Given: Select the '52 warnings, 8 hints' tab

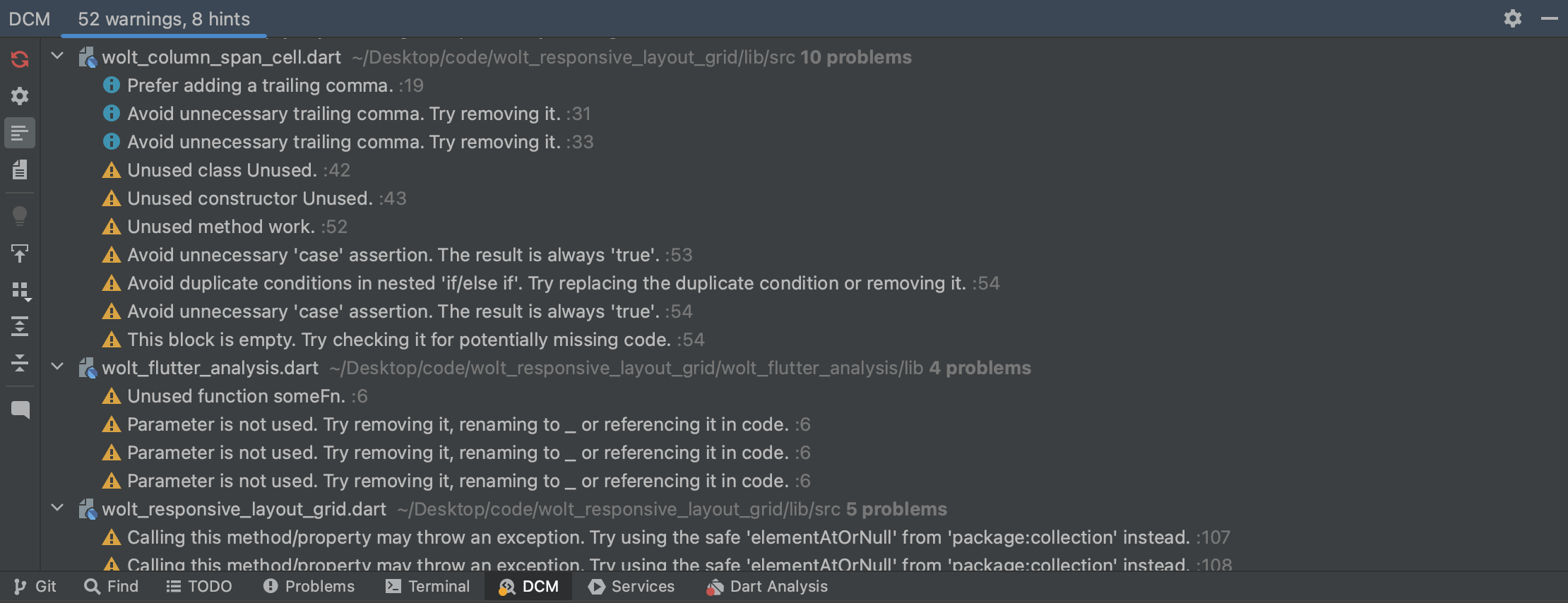Looking at the screenshot, I should coord(164,19).
